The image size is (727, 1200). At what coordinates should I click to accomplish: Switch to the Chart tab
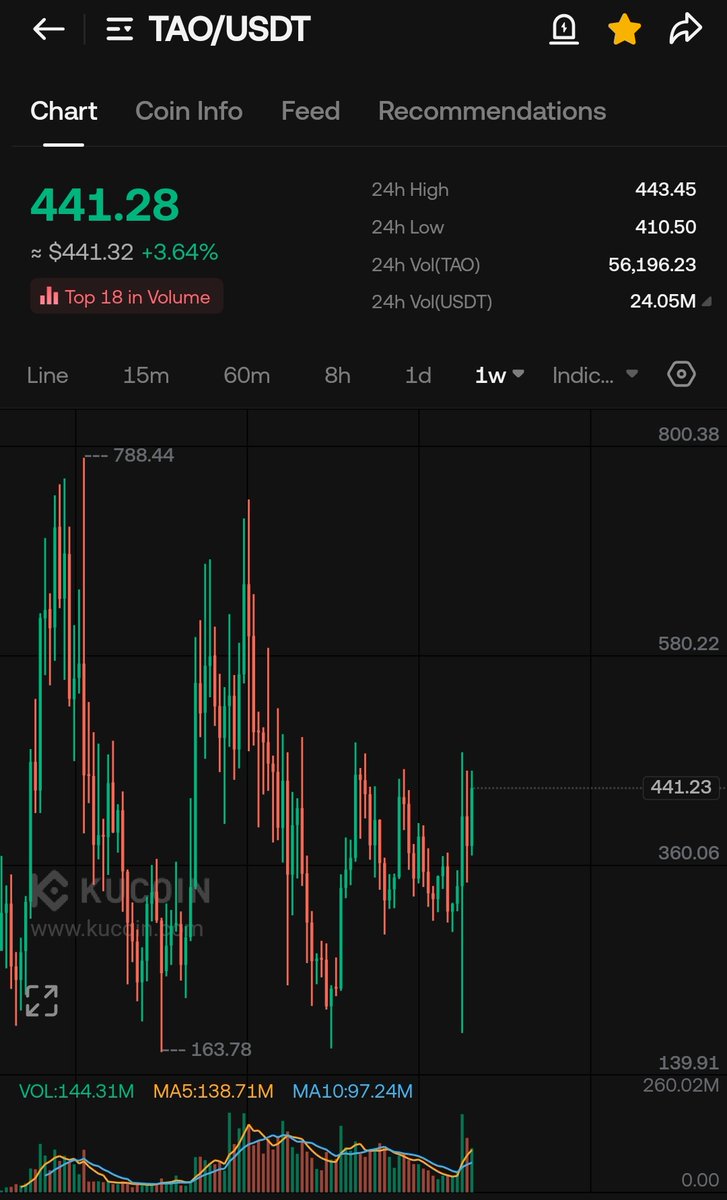(64, 111)
